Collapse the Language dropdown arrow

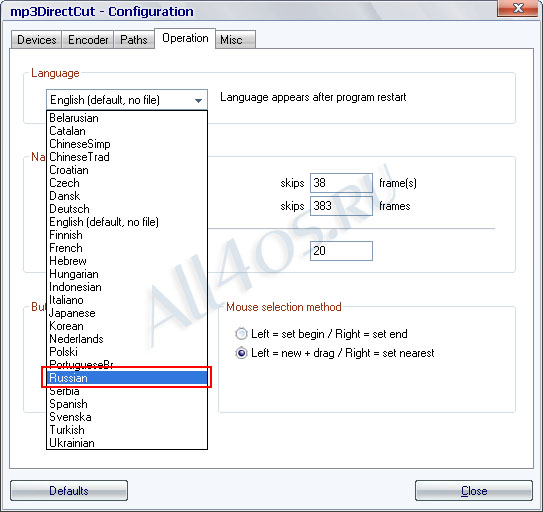pyautogui.click(x=198, y=100)
